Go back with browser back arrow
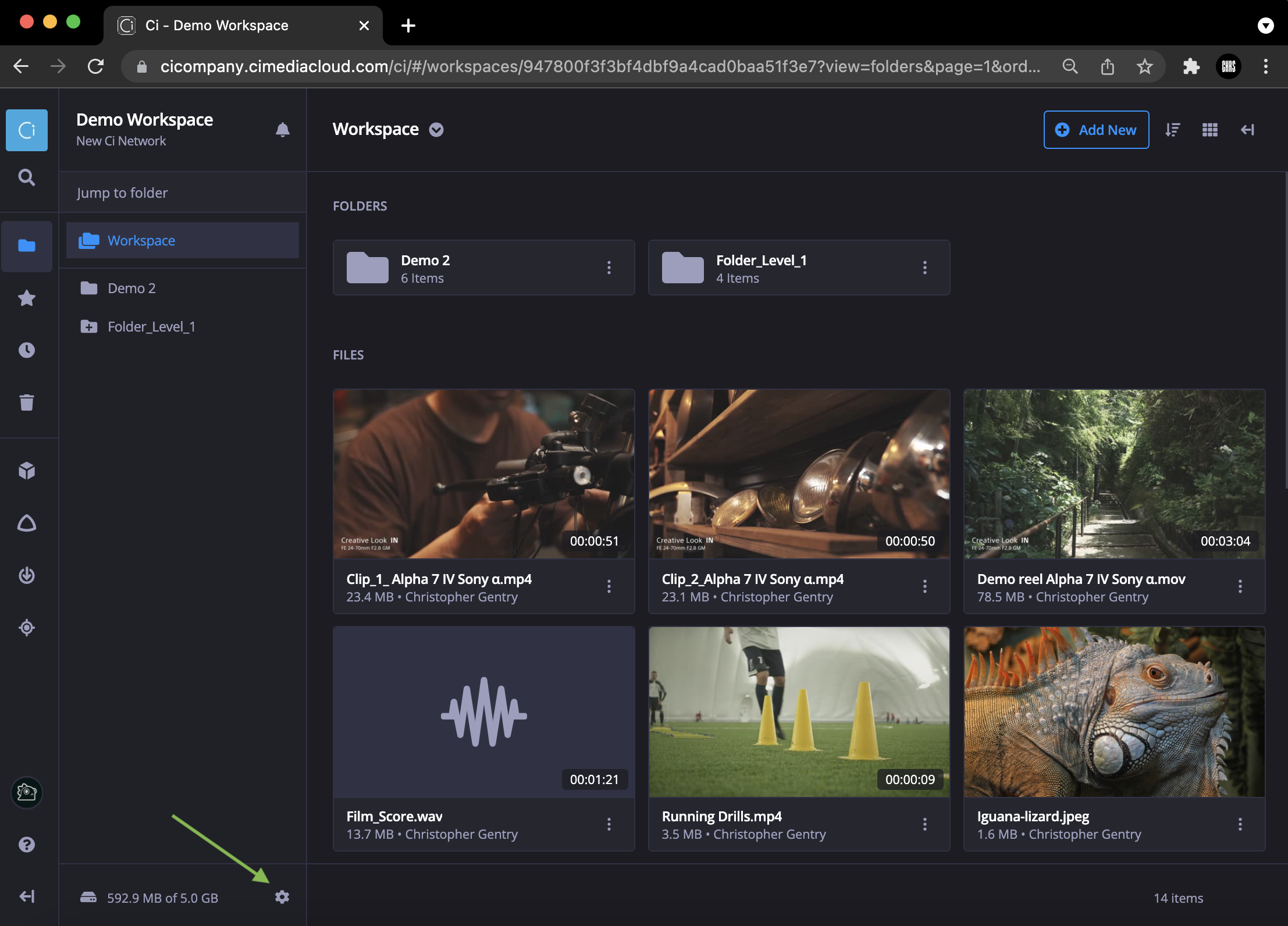Screen dimensions: 1288x926 (x=21, y=66)
